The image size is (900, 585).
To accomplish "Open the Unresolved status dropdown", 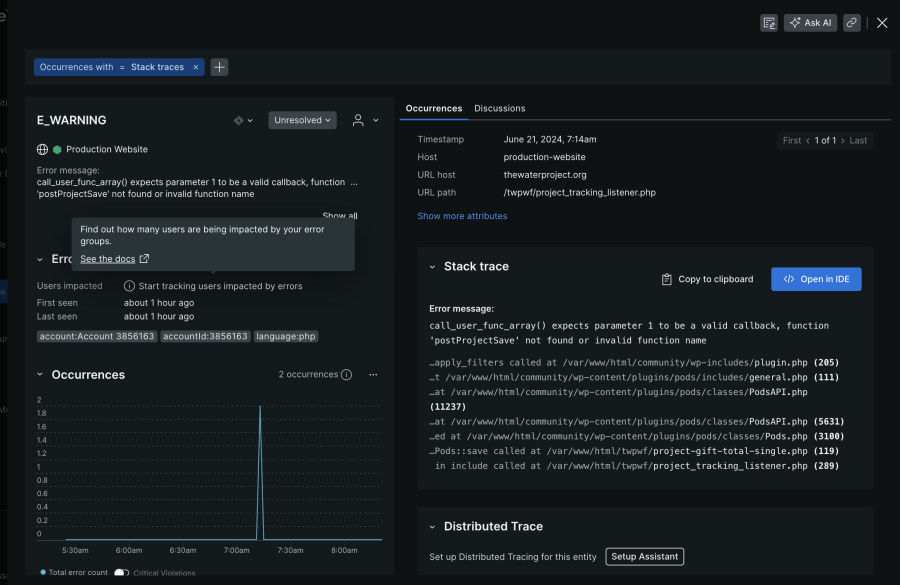I will (x=303, y=120).
